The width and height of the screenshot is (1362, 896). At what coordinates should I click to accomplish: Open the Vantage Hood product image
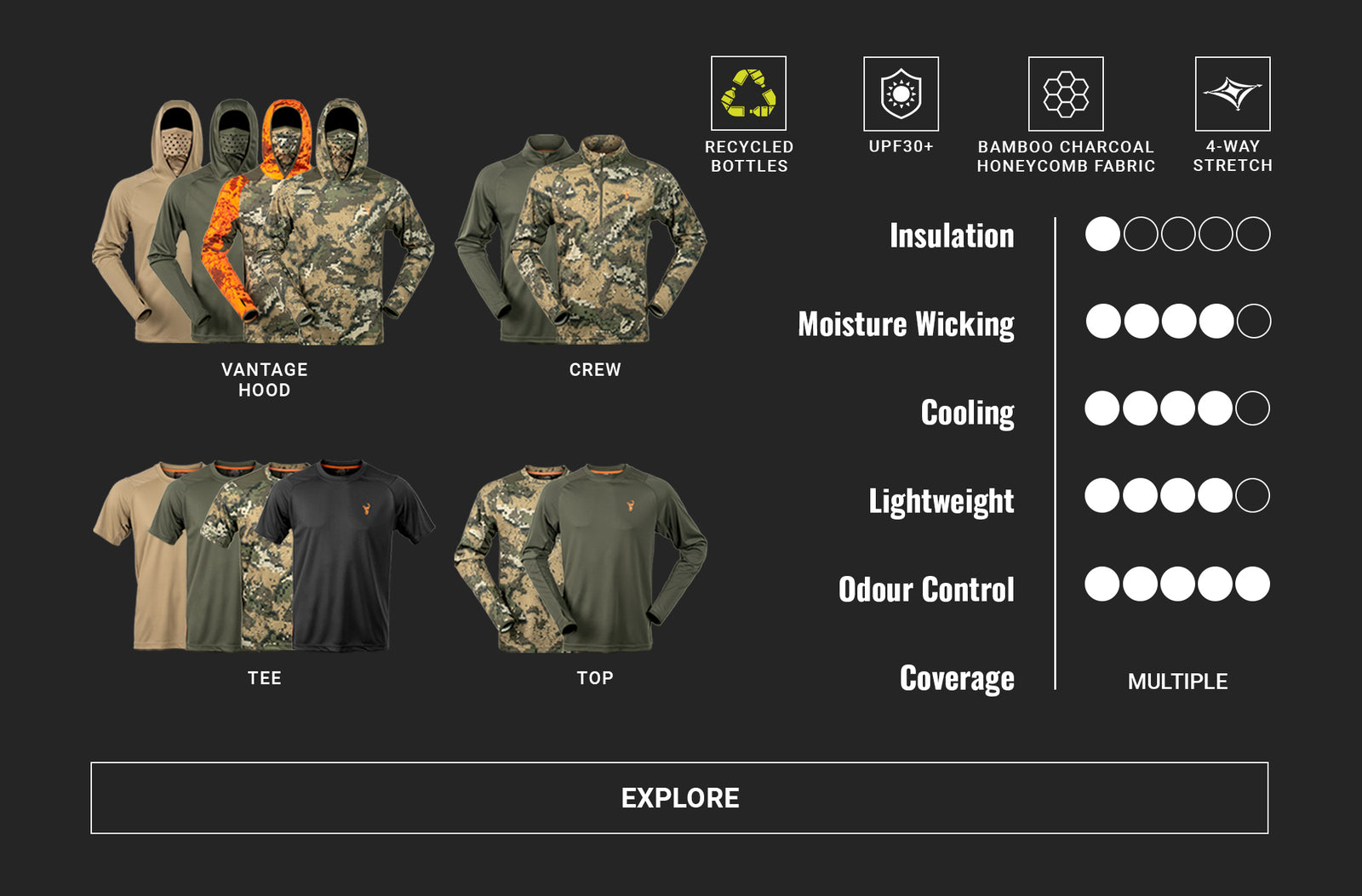(x=263, y=221)
